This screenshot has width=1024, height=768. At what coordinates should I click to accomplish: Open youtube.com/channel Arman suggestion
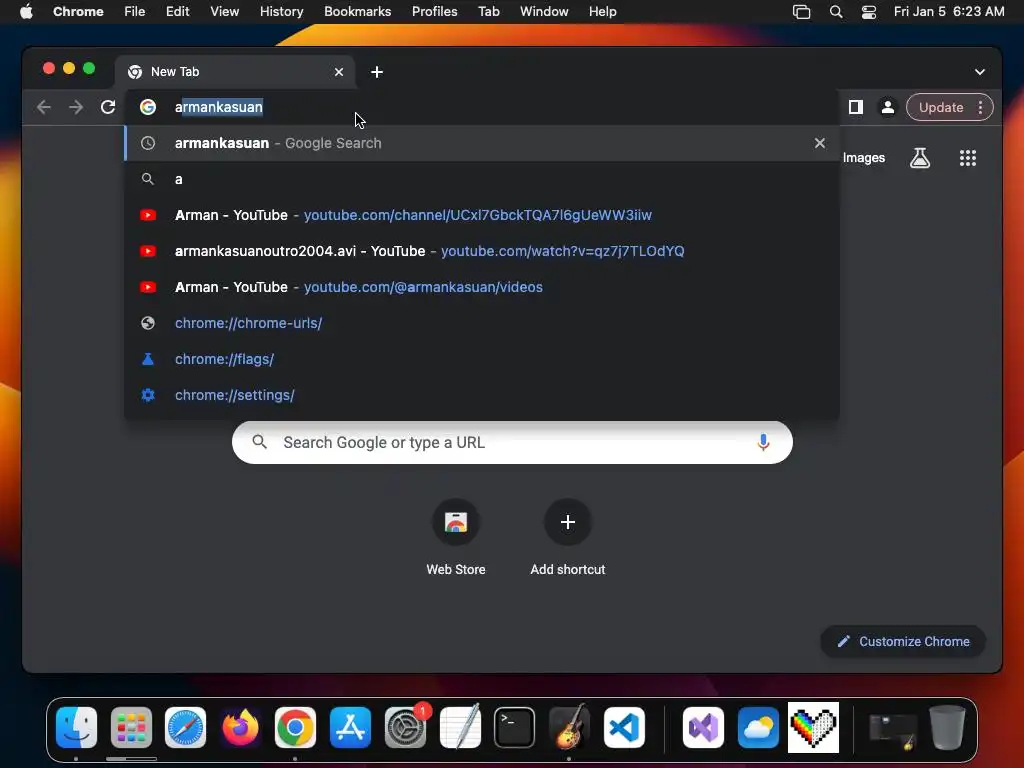pos(482,215)
